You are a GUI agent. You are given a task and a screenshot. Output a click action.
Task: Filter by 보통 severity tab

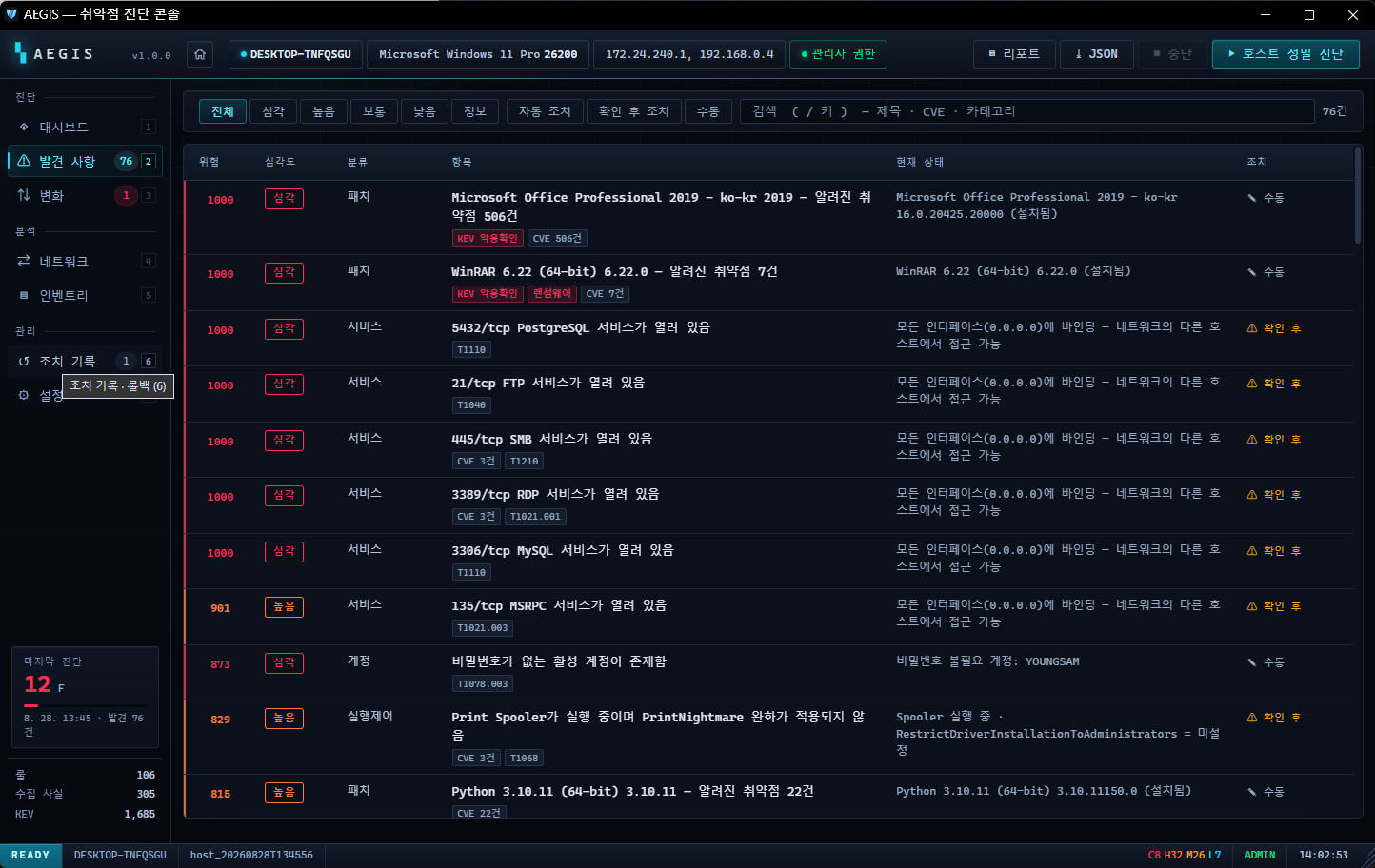click(x=374, y=111)
